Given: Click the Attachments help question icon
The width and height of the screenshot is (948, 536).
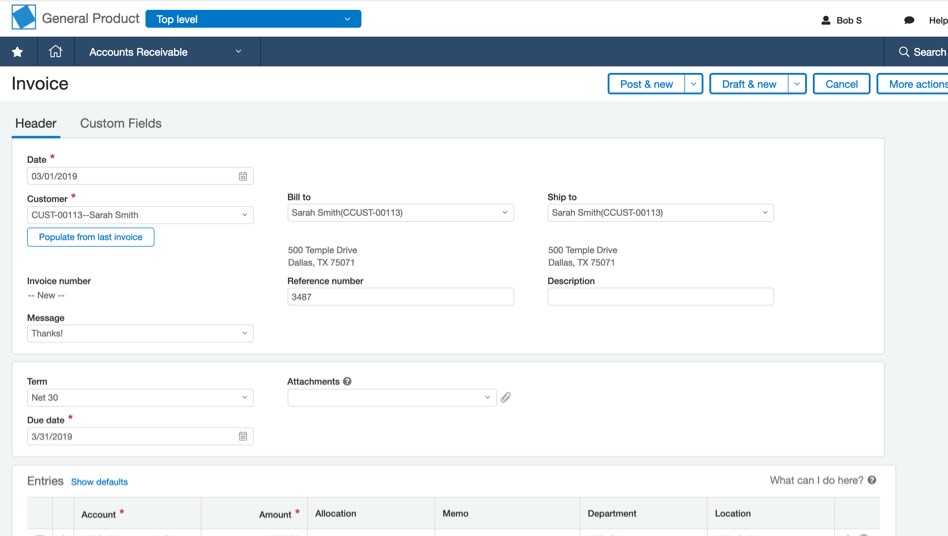Looking at the screenshot, I should click(x=347, y=381).
